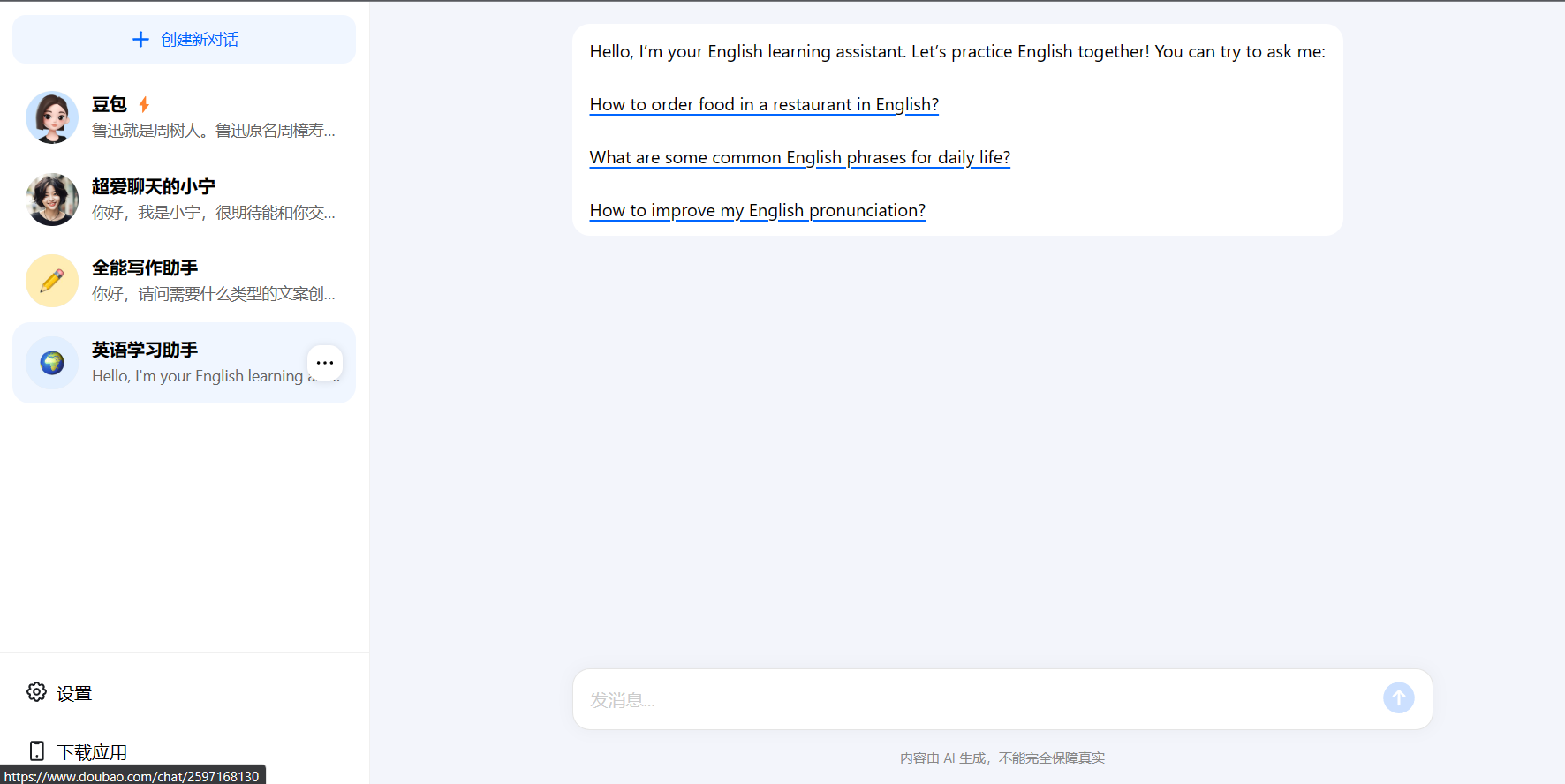This screenshot has height=784, width=1565.
Task: Select "How to improve my English pronunciation" link
Action: pyautogui.click(x=757, y=210)
